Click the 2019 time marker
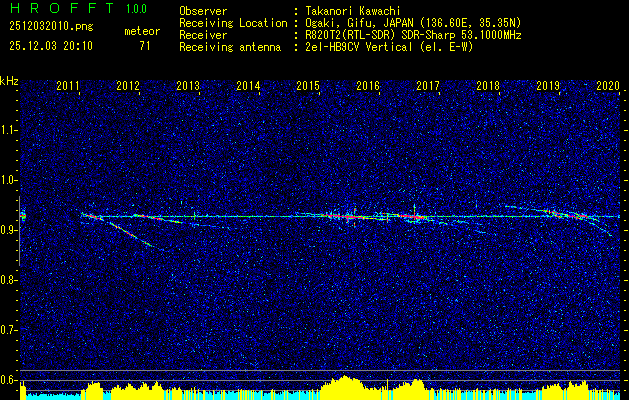 548,85
